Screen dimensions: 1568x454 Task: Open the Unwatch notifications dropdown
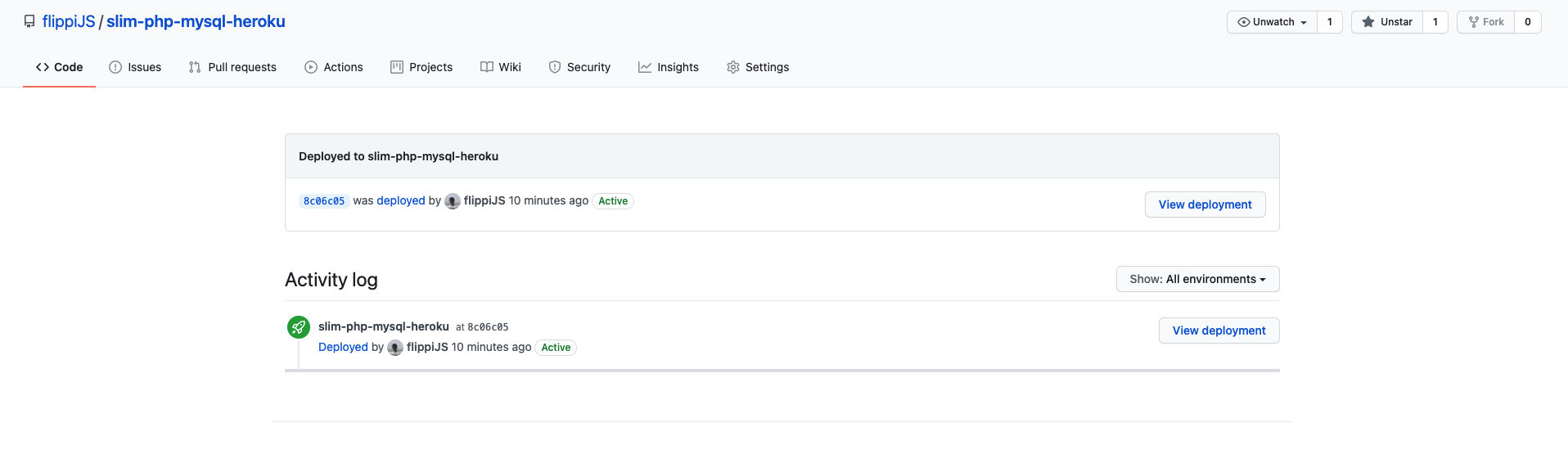pos(1272,22)
